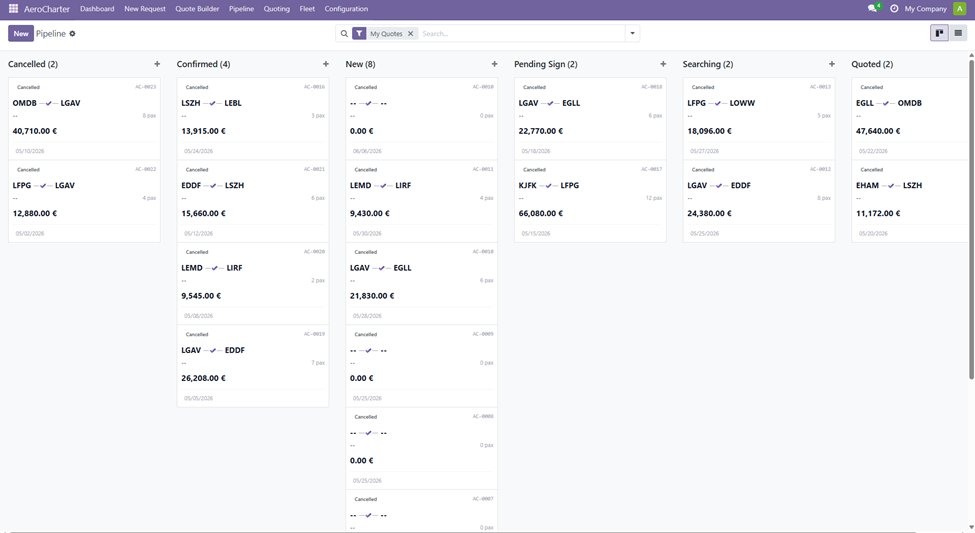The width and height of the screenshot is (975, 533).
Task: Open the 26,208.00 € quote card
Action: click(x=252, y=366)
